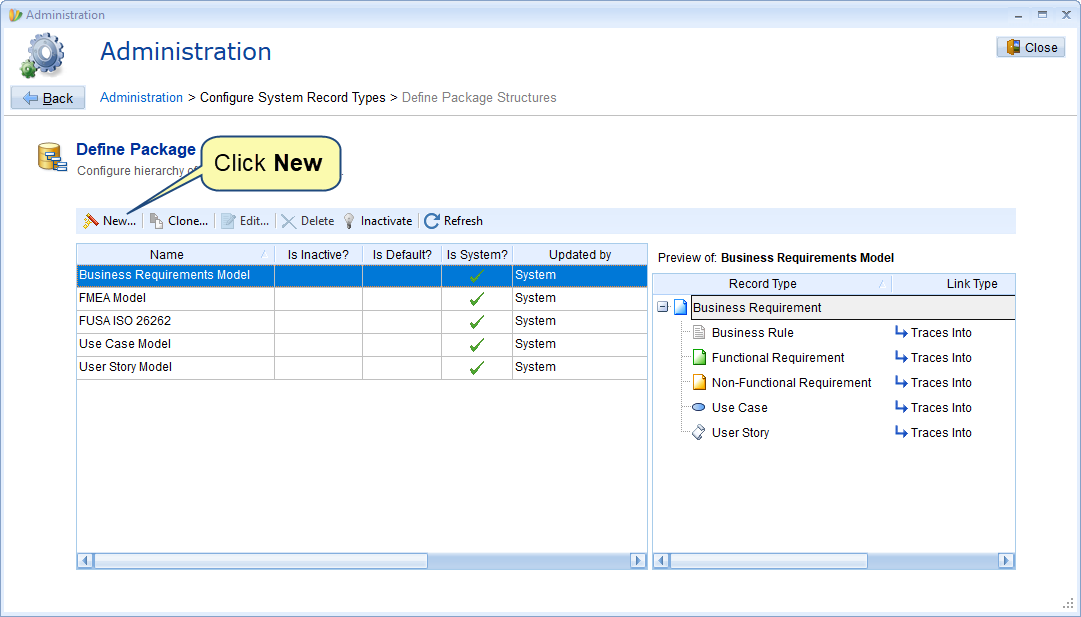Click the green Functional Requirement icon
This screenshot has width=1081, height=617.
699,357
